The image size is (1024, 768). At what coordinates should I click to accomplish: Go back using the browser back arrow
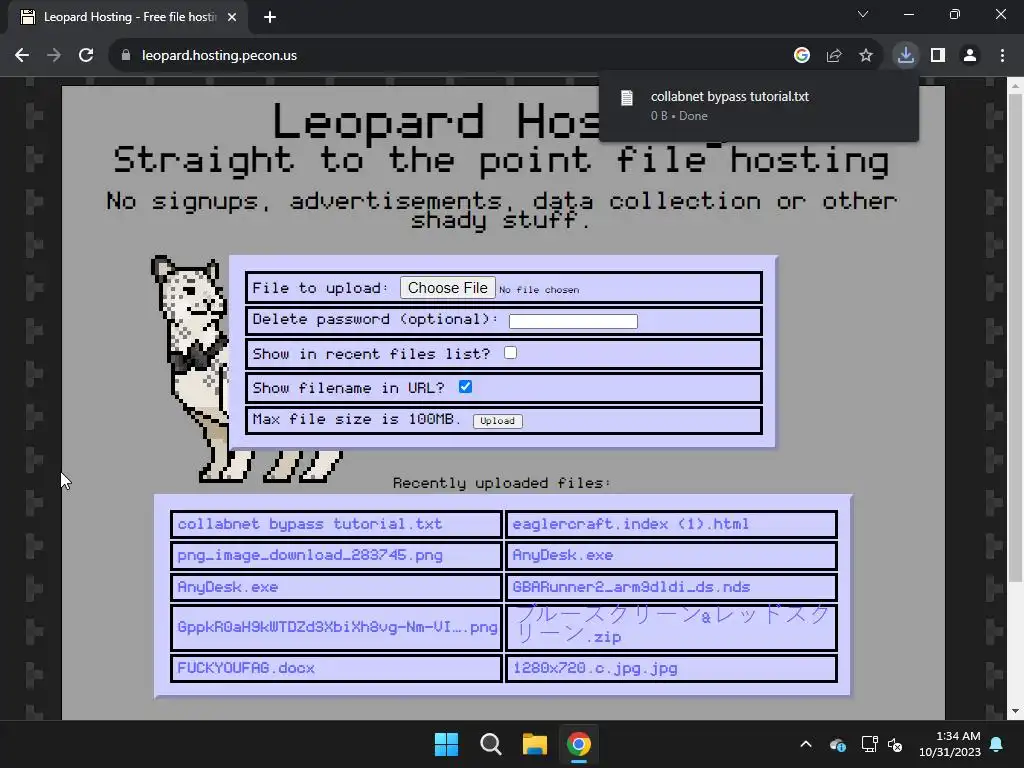tap(22, 56)
